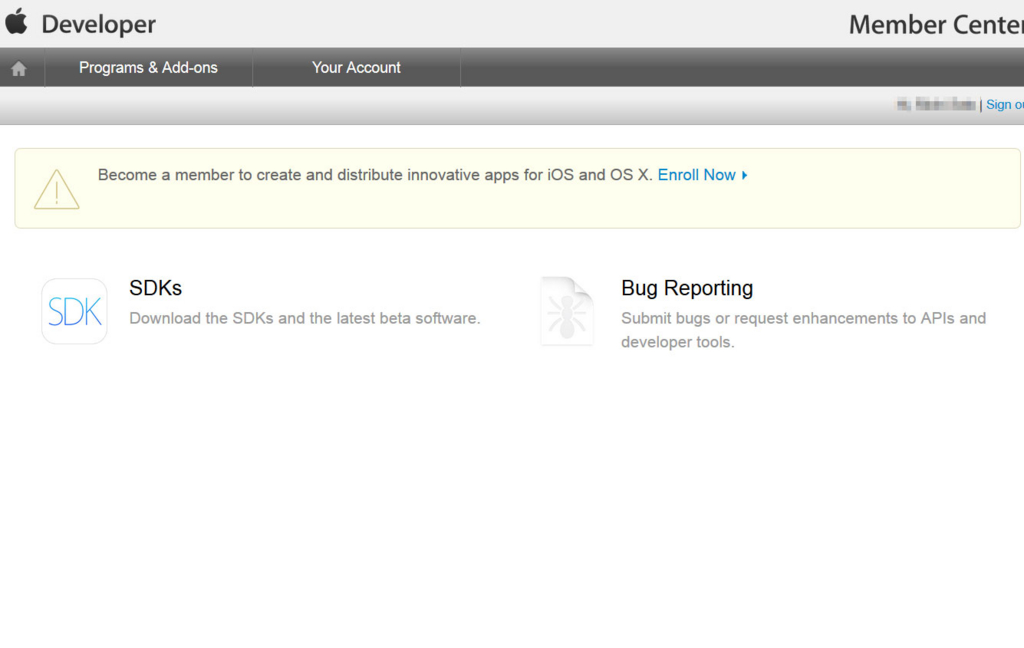Click the Sign out link
The height and width of the screenshot is (648, 1024).
pyautogui.click(x=1004, y=105)
